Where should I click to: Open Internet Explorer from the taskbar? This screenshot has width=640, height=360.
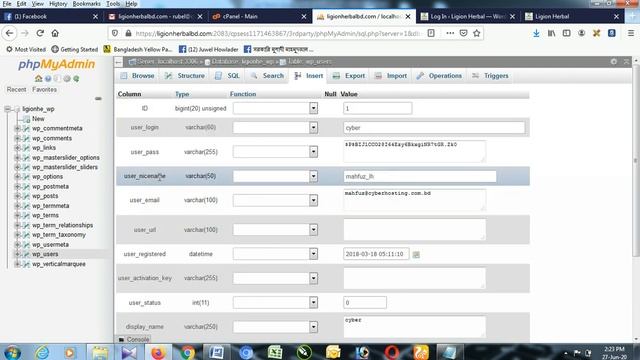click(42, 353)
